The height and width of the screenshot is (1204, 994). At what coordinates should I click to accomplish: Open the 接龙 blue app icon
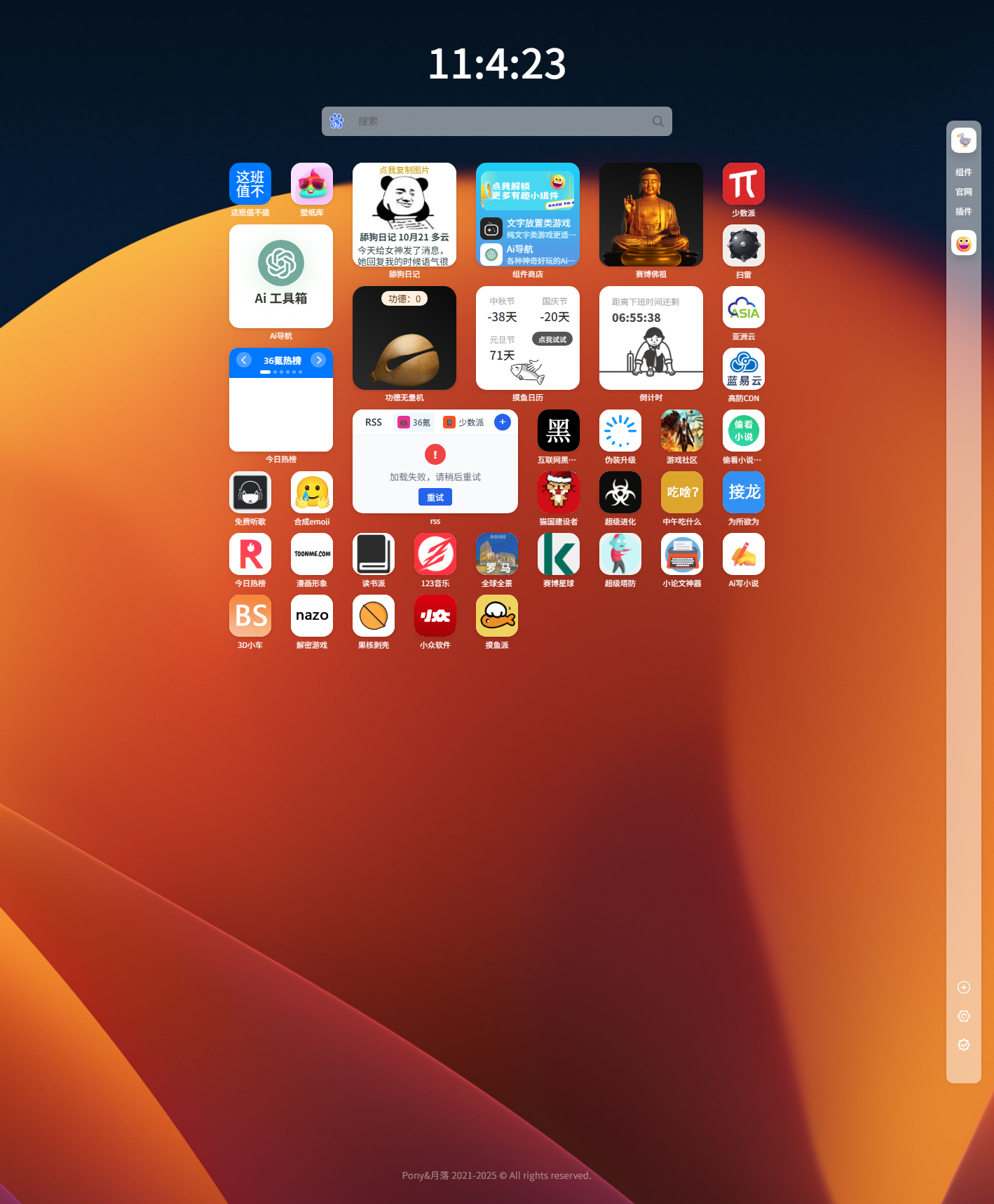(x=743, y=492)
